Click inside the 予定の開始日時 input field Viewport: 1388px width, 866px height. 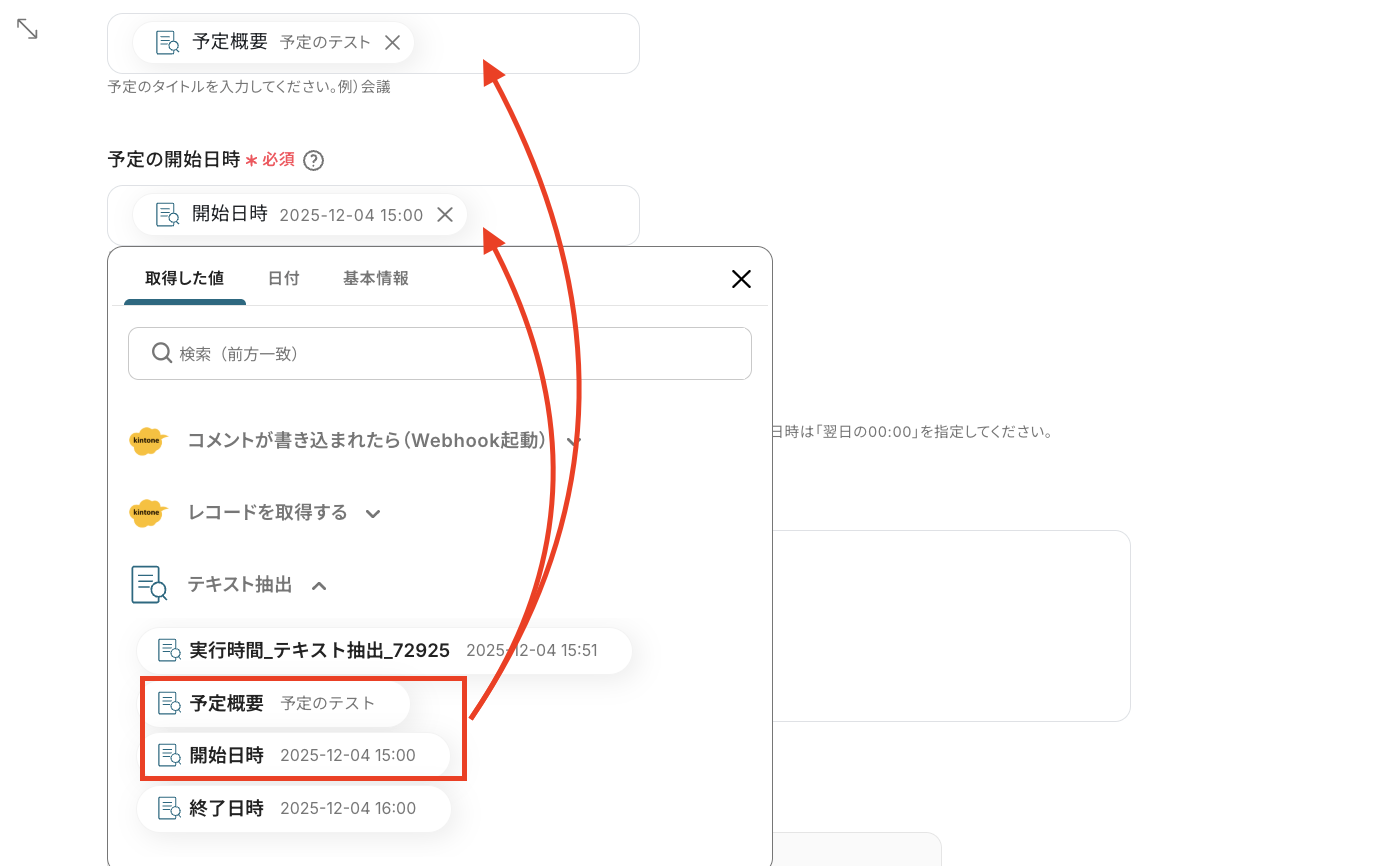[373, 215]
